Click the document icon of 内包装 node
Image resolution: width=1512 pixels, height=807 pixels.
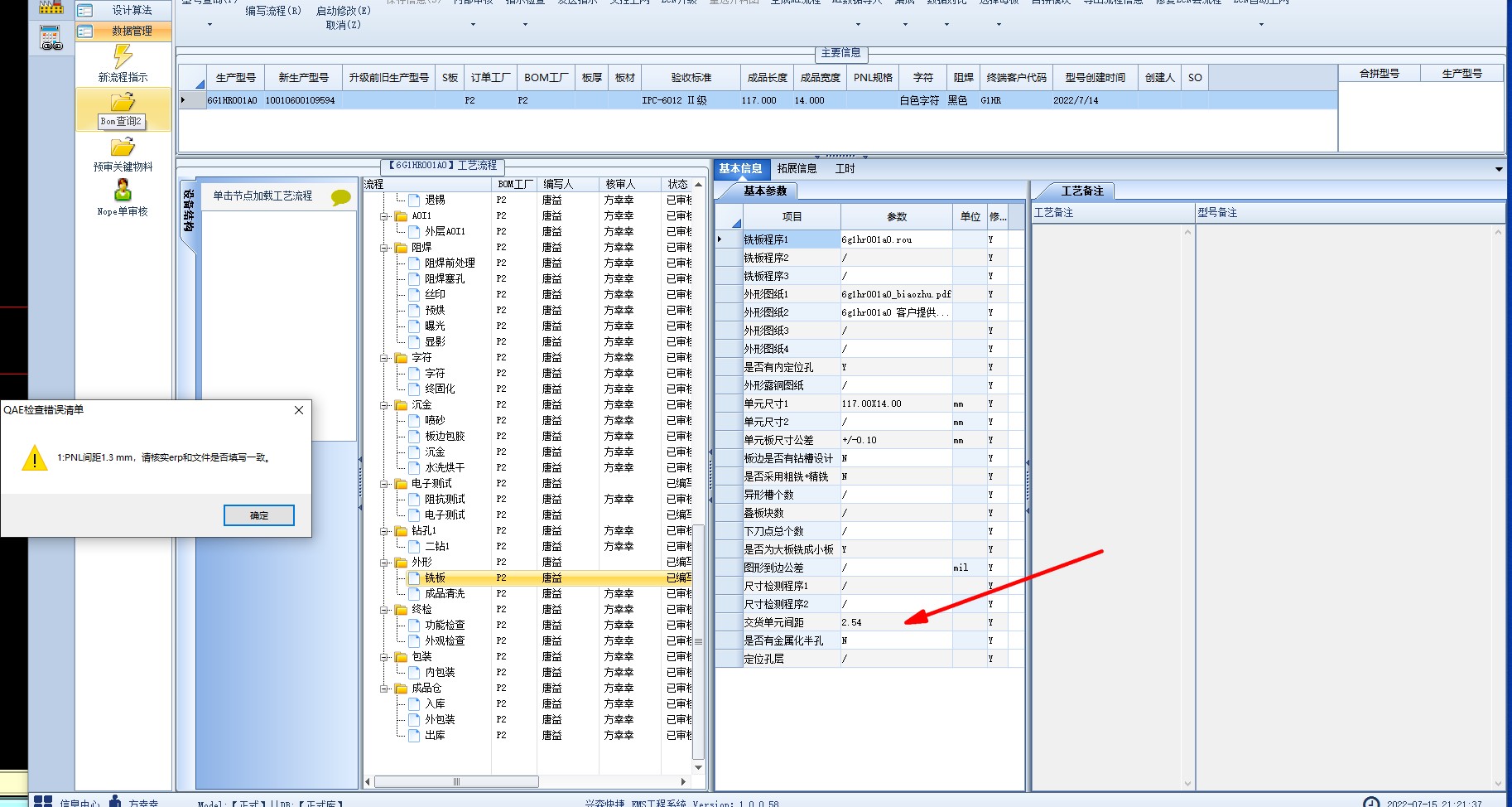point(415,672)
